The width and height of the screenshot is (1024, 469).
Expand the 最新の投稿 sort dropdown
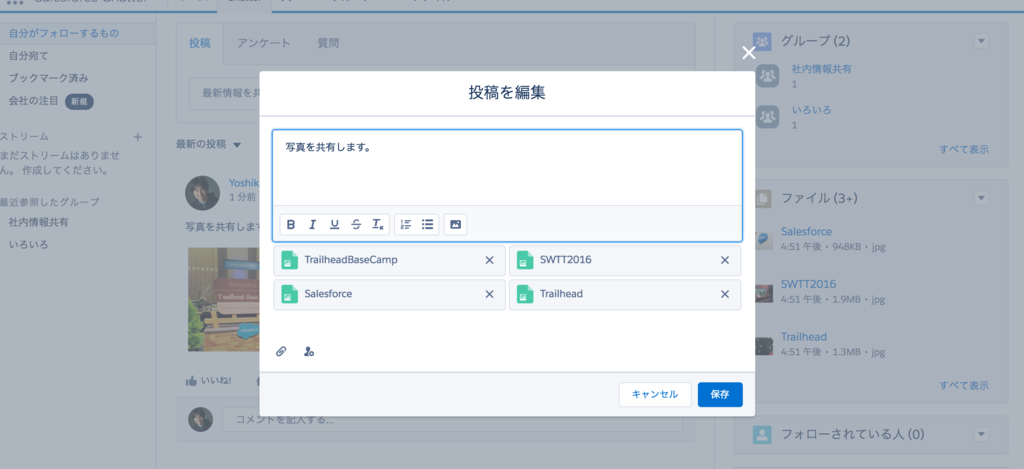[x=237, y=144]
